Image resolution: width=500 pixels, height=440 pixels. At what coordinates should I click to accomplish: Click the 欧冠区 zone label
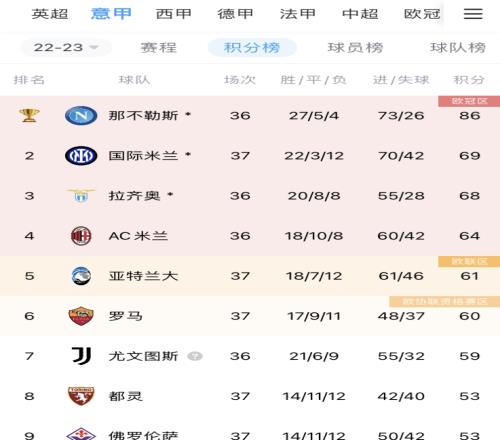point(469,101)
